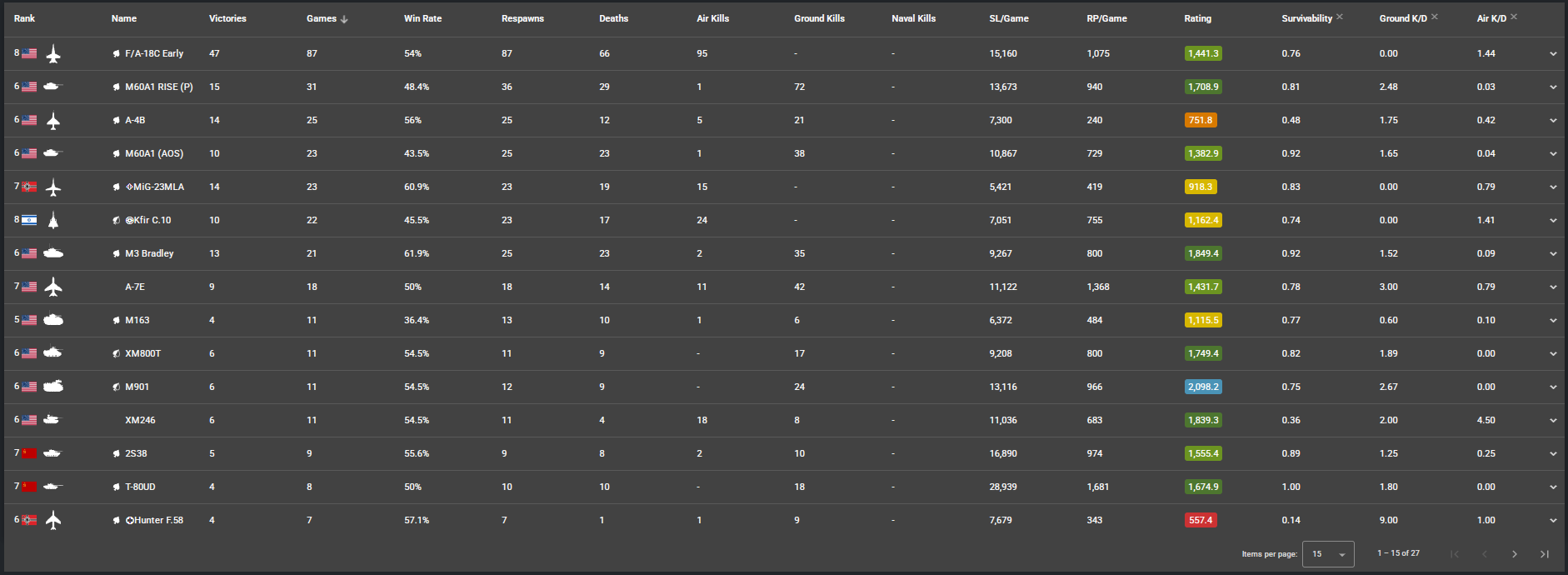This screenshot has width=1568, height=575.
Task: Sort table by Ground Kills column
Action: [x=819, y=18]
